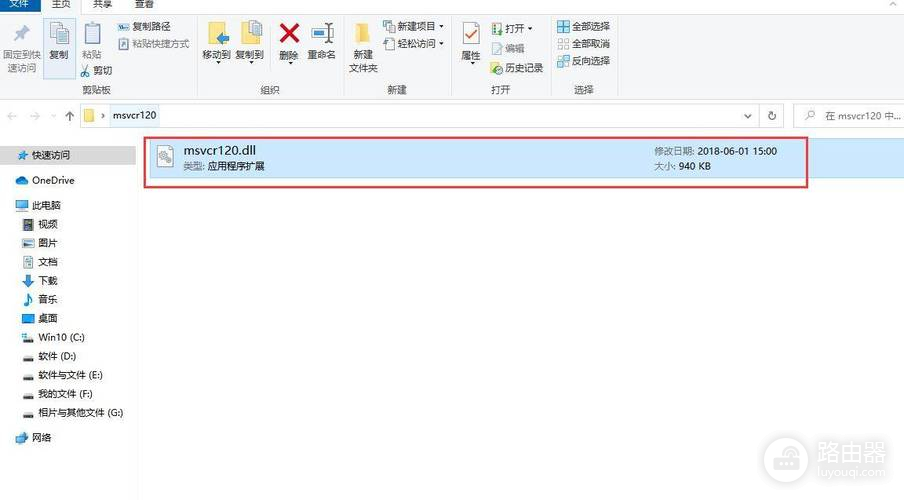The width and height of the screenshot is (904, 500).
Task: Open History record
Action: (517, 68)
